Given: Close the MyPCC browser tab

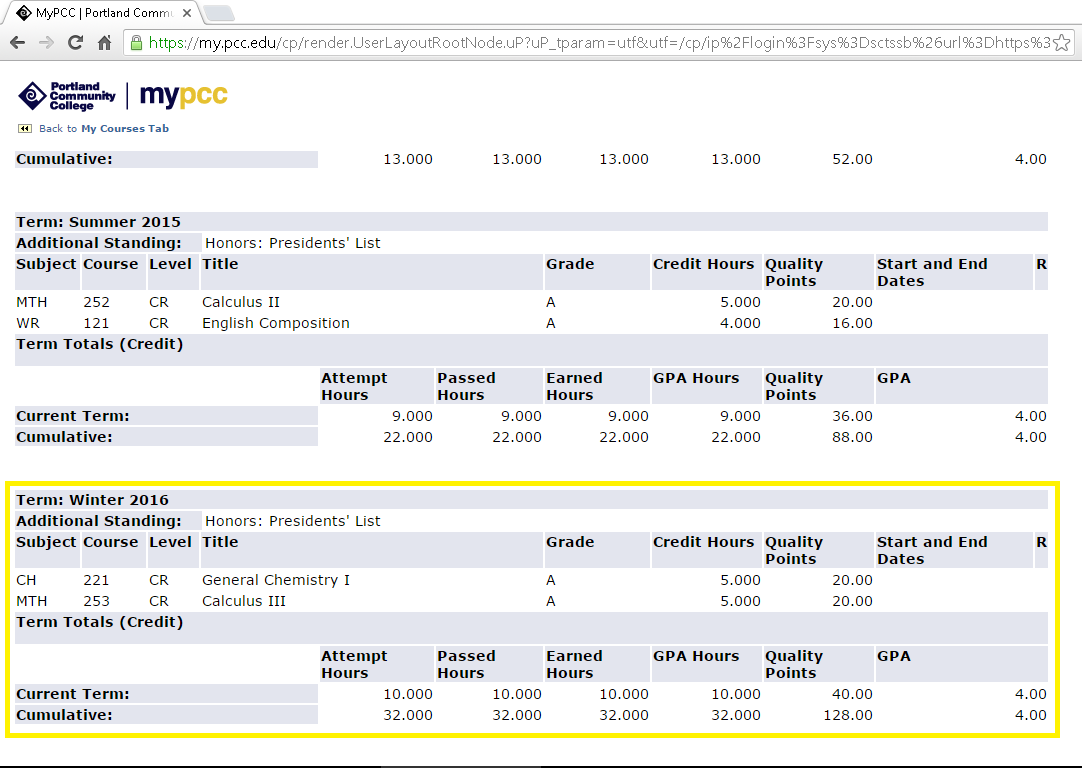Looking at the screenshot, I should (x=187, y=13).
